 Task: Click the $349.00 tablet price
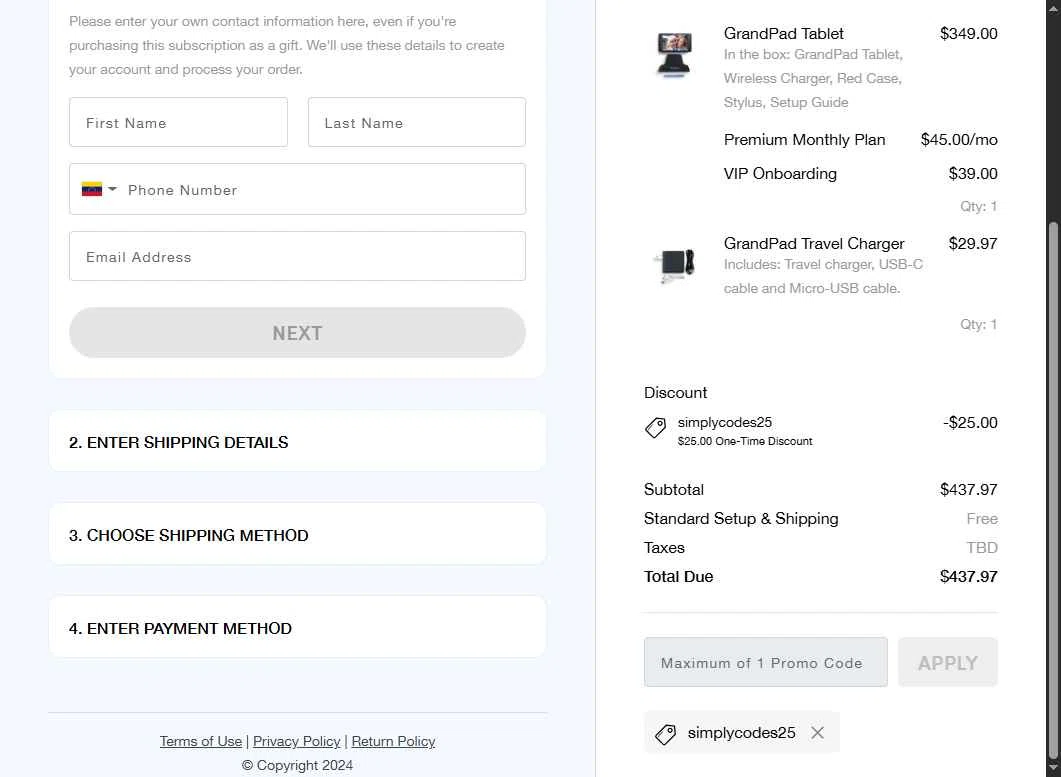968,33
